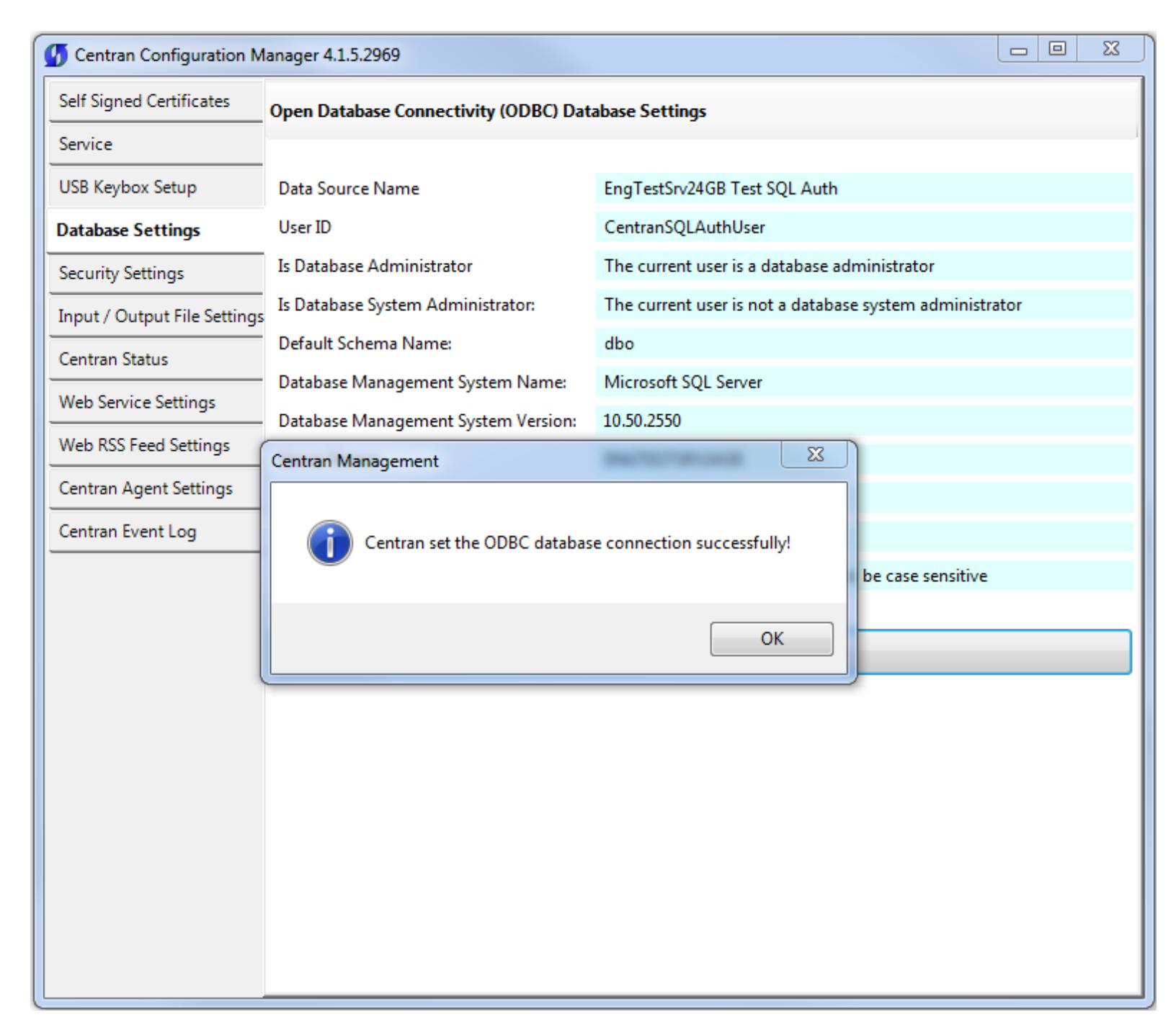Viewport: 1176px width, 1035px height.
Task: Click the Centran app icon in the title bar
Action: (55, 55)
